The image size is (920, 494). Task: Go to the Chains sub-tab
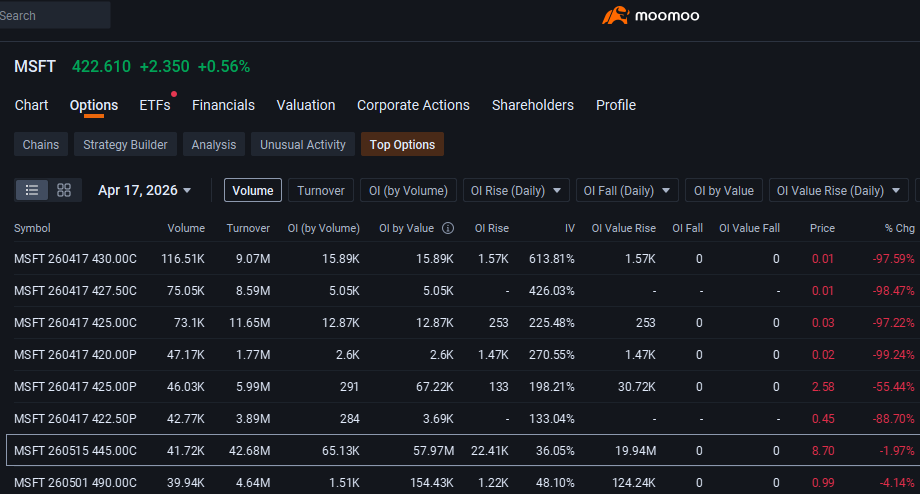coord(40,144)
